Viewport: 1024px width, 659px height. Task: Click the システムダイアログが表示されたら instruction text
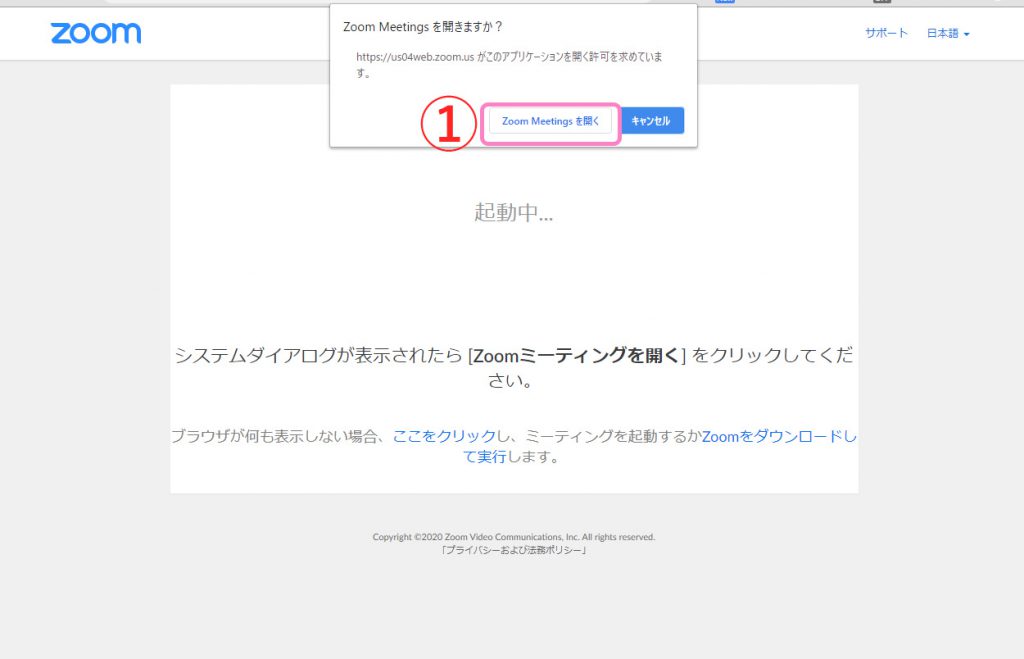(x=513, y=367)
